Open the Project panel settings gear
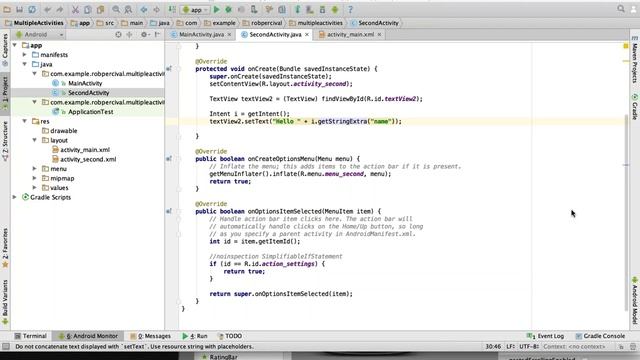This screenshot has width=640, height=360. pyautogui.click(x=144, y=35)
